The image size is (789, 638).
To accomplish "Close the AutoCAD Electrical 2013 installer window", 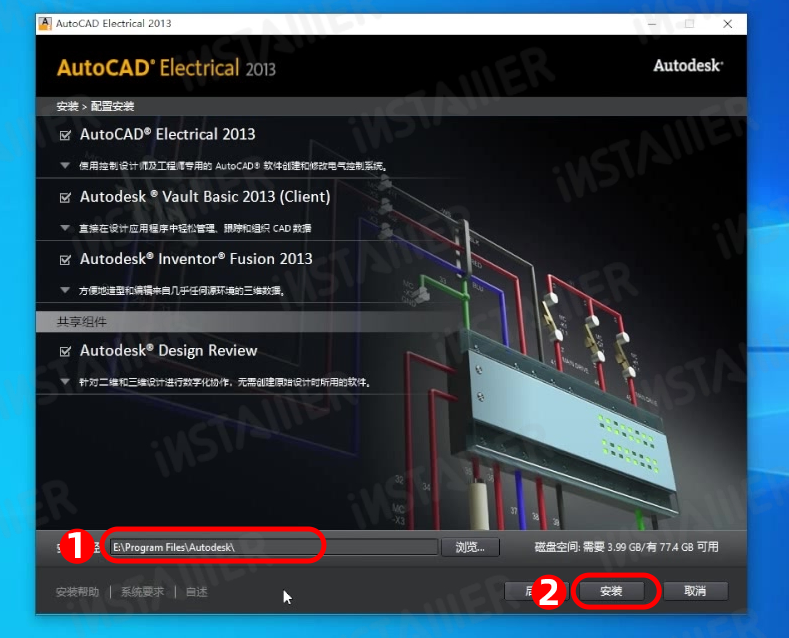I will pos(728,24).
